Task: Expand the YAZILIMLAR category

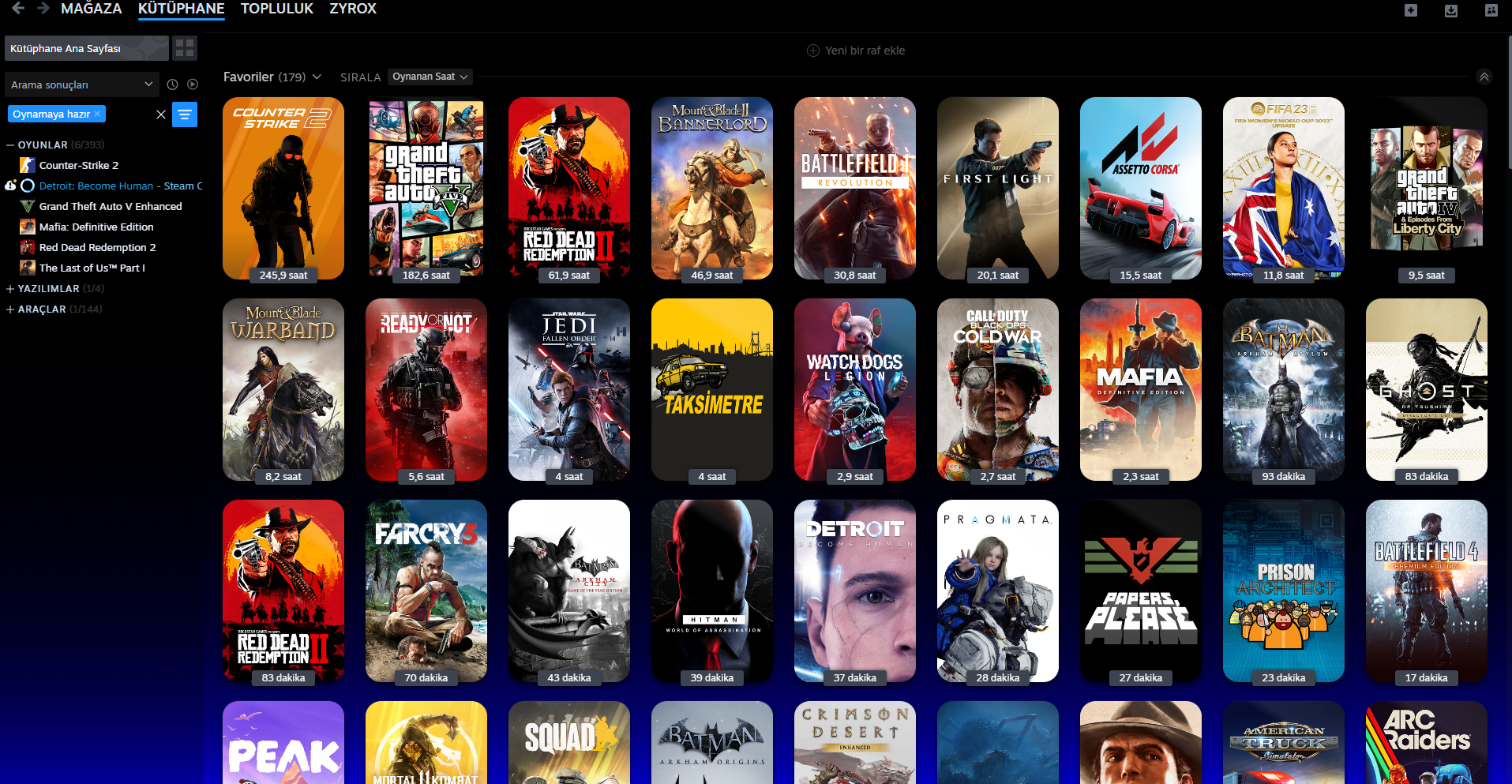Action: (x=10, y=289)
